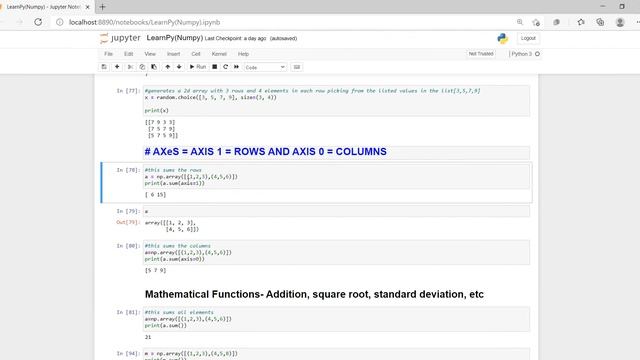Open the View menu
640x360 pixels.
tap(150, 54)
